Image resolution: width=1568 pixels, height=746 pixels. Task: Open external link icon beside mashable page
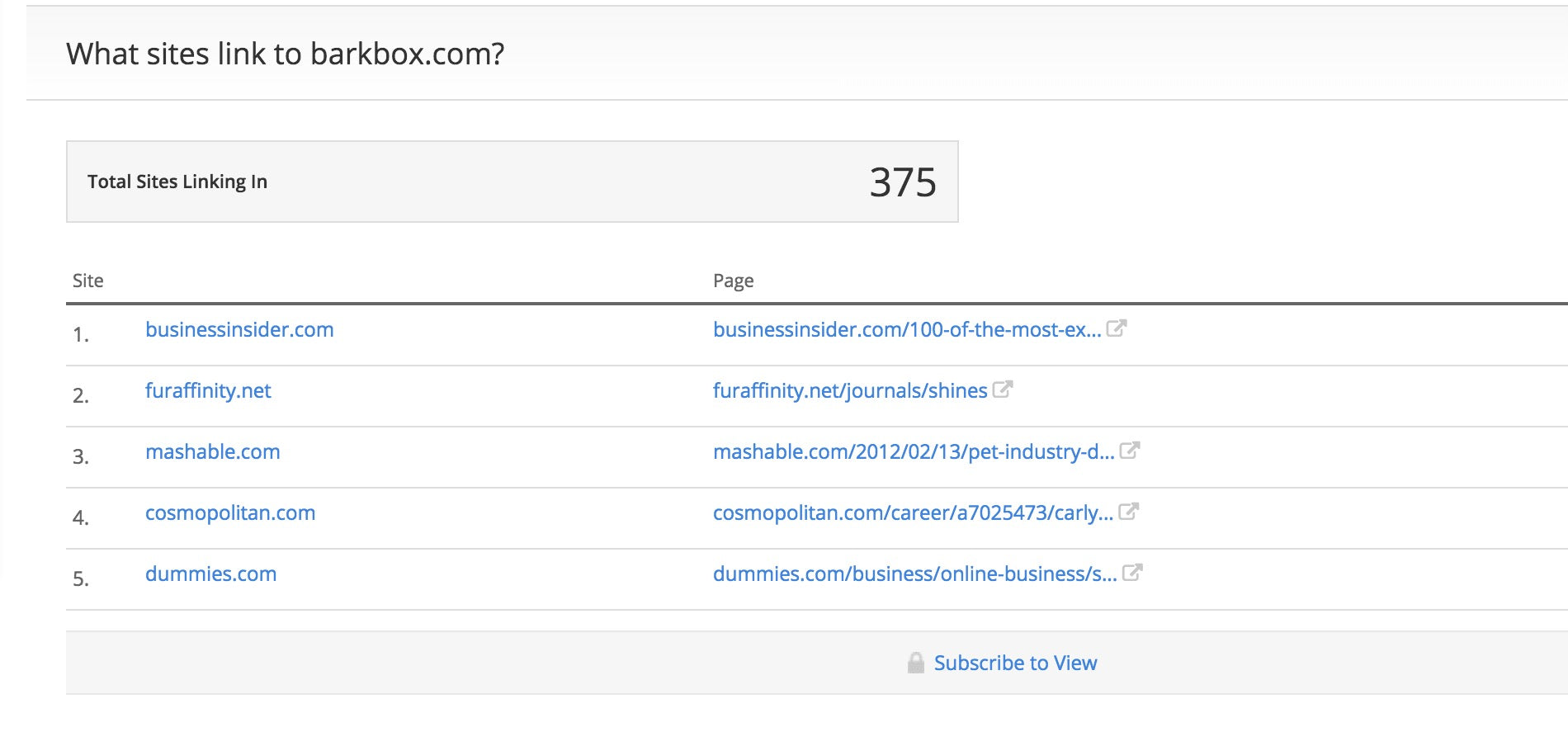coord(1130,451)
